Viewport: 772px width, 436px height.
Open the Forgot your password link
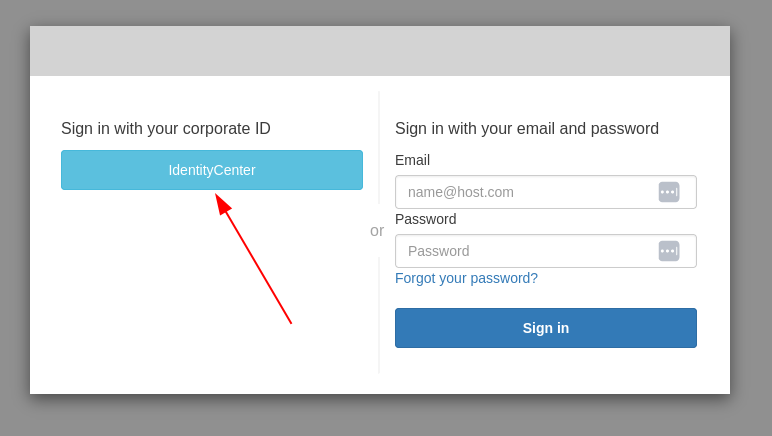coord(466,278)
